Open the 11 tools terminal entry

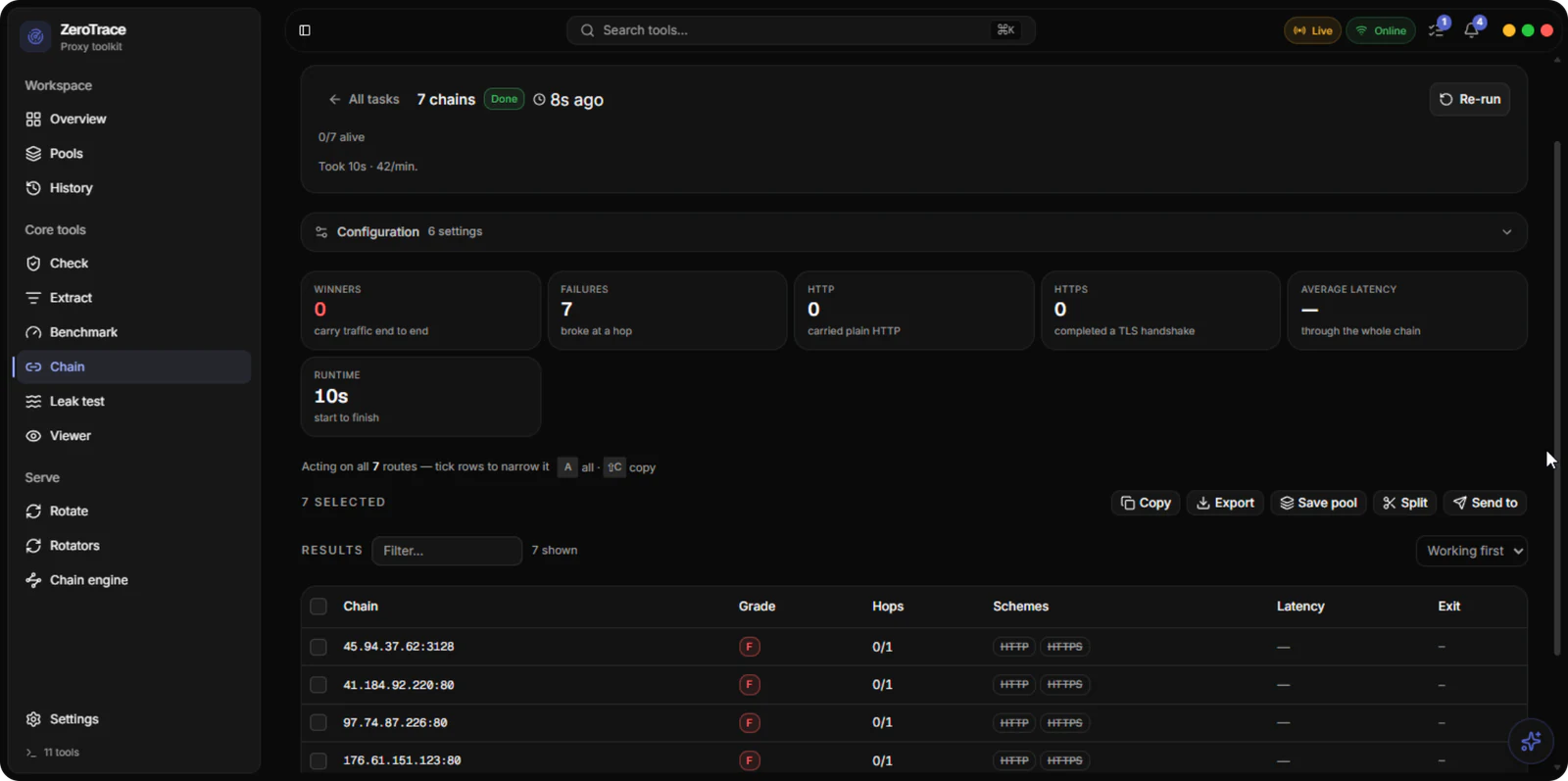53,753
